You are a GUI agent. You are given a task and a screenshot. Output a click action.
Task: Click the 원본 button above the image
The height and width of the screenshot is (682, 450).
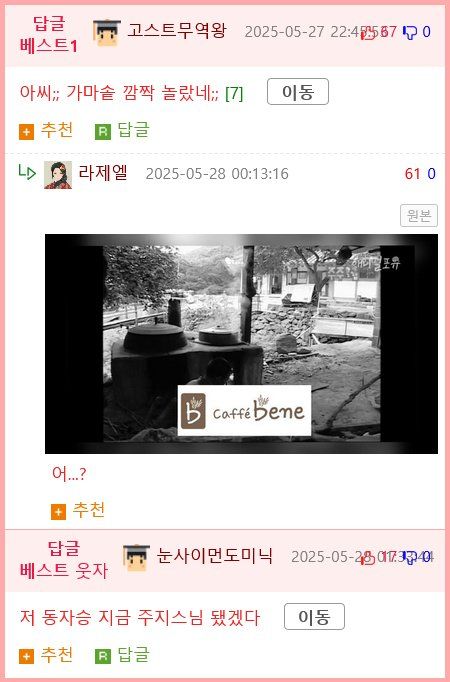419,216
